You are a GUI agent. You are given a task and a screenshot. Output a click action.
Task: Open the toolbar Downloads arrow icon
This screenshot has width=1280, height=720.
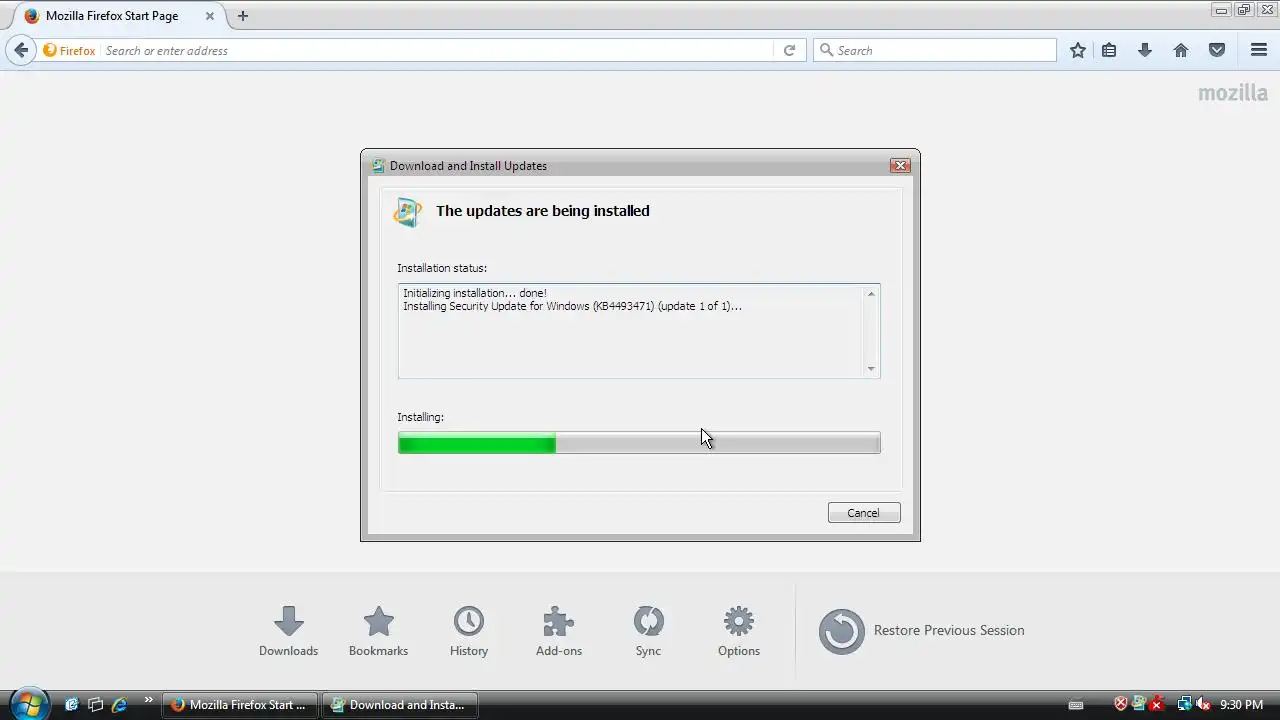[1145, 50]
